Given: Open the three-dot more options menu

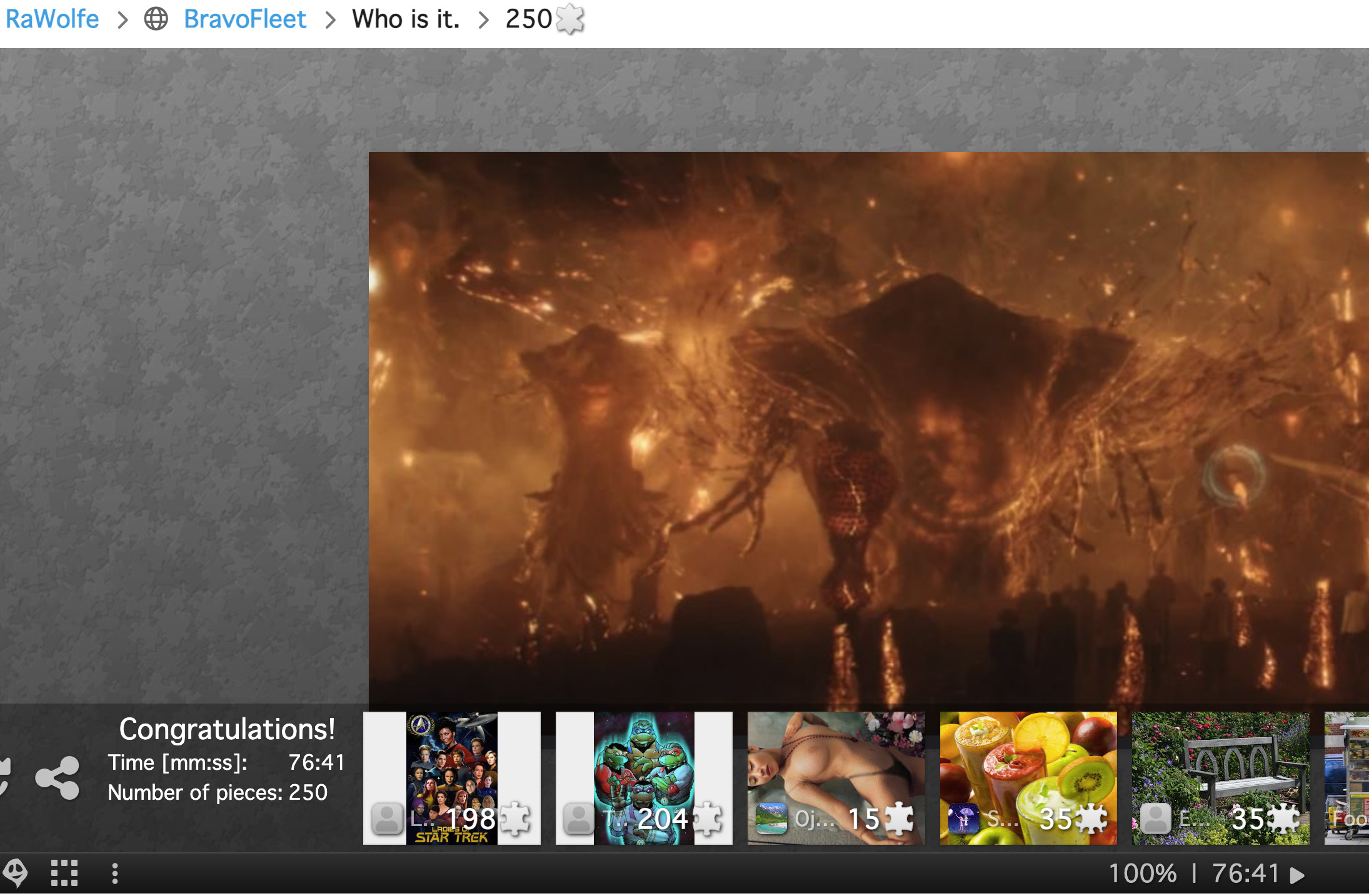Looking at the screenshot, I should (114, 873).
